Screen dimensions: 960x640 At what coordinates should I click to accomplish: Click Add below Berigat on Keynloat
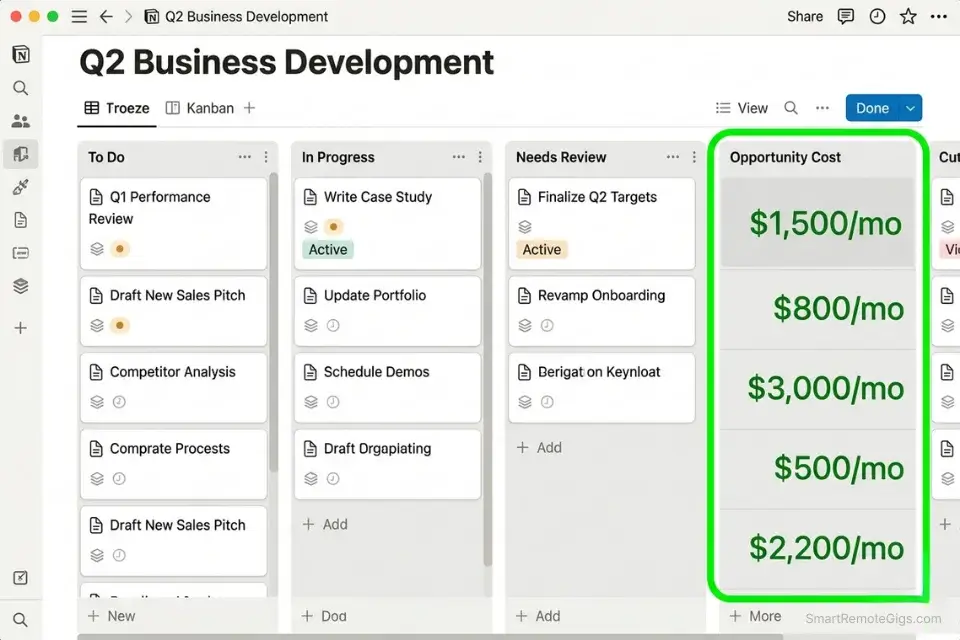[539, 448]
